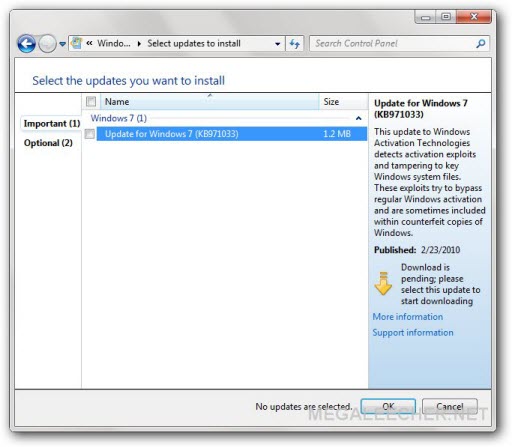Click 'Select updates to install' breadcrumb

(x=194, y=43)
